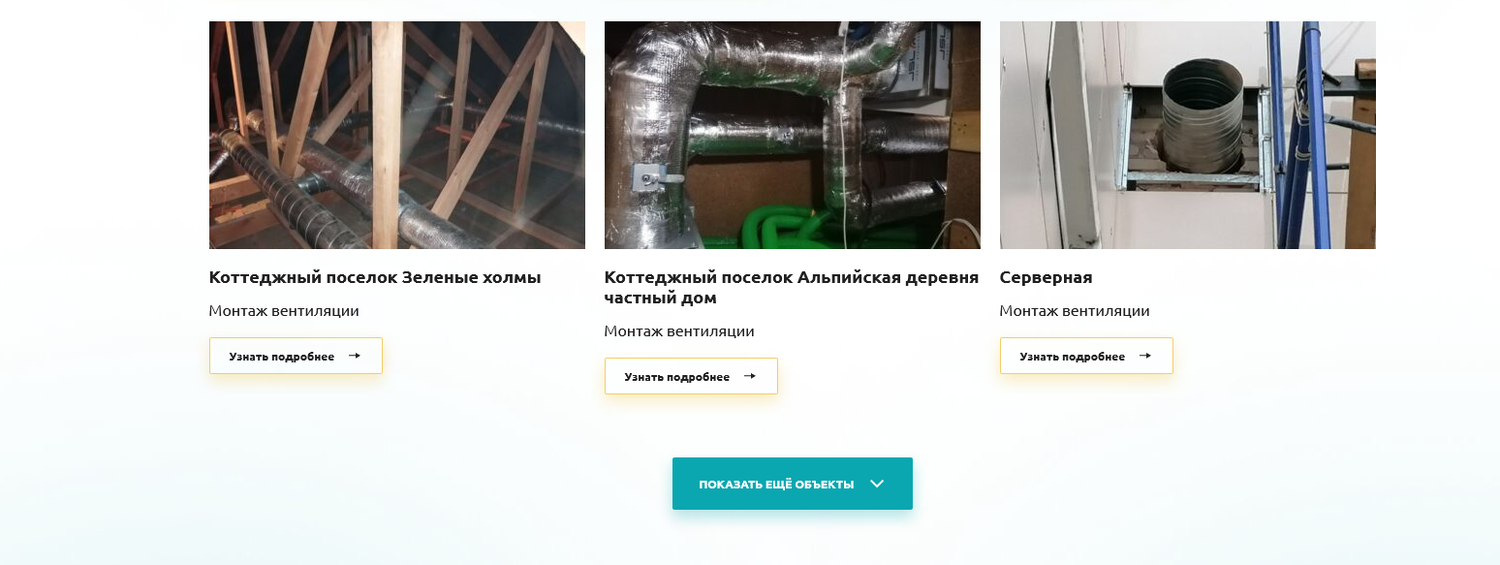1500x565 pixels.
Task: Click Монтаж вентиляции under Зеленые холмы
Action: 284,311
